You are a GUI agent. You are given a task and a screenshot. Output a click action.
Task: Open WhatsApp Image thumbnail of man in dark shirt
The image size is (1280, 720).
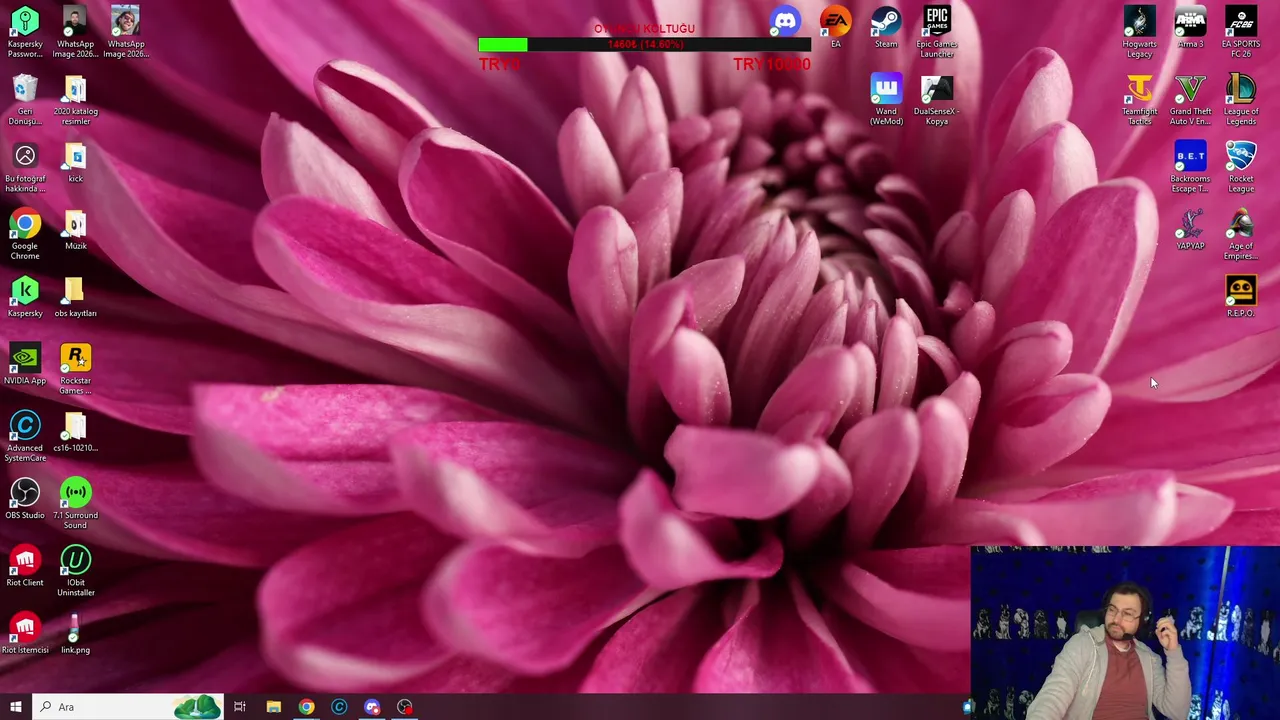(x=75, y=31)
